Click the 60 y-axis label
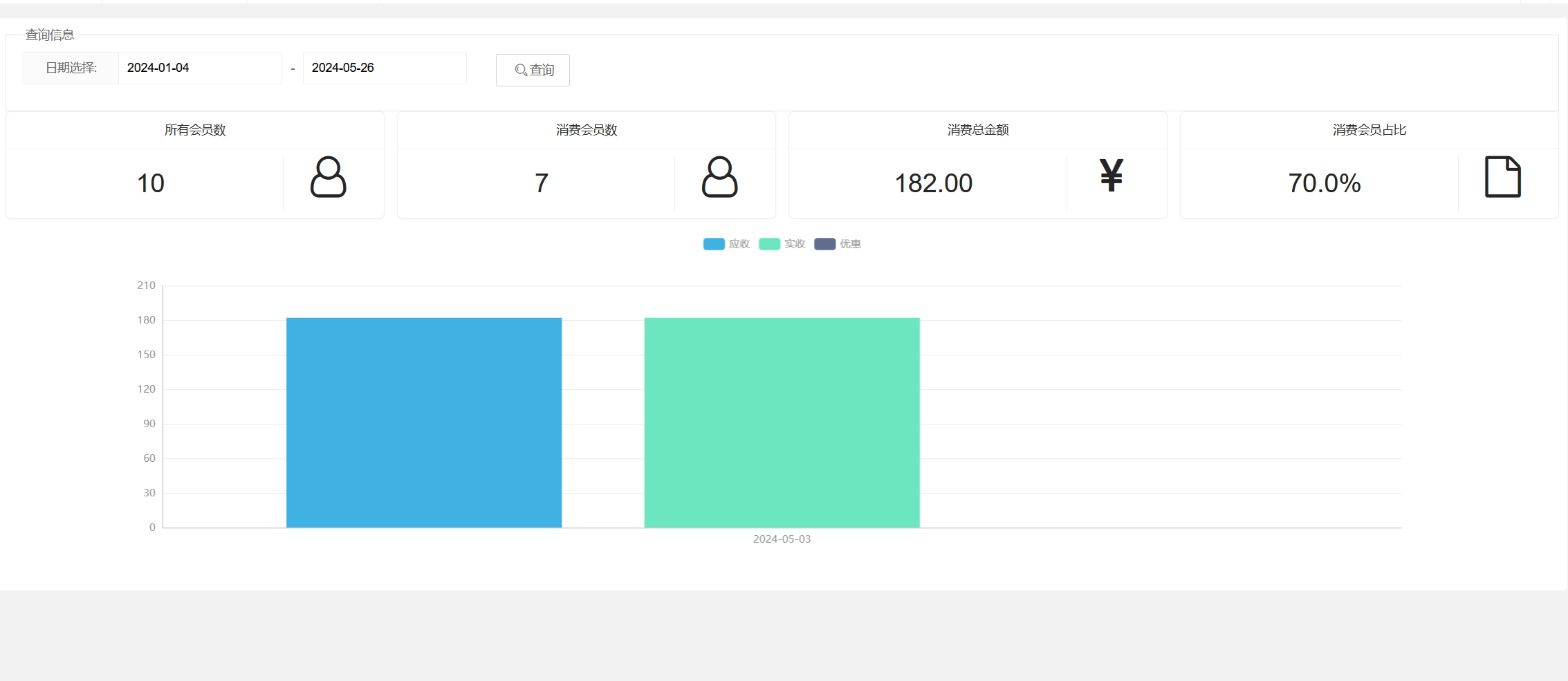The height and width of the screenshot is (681, 1568). point(149,458)
